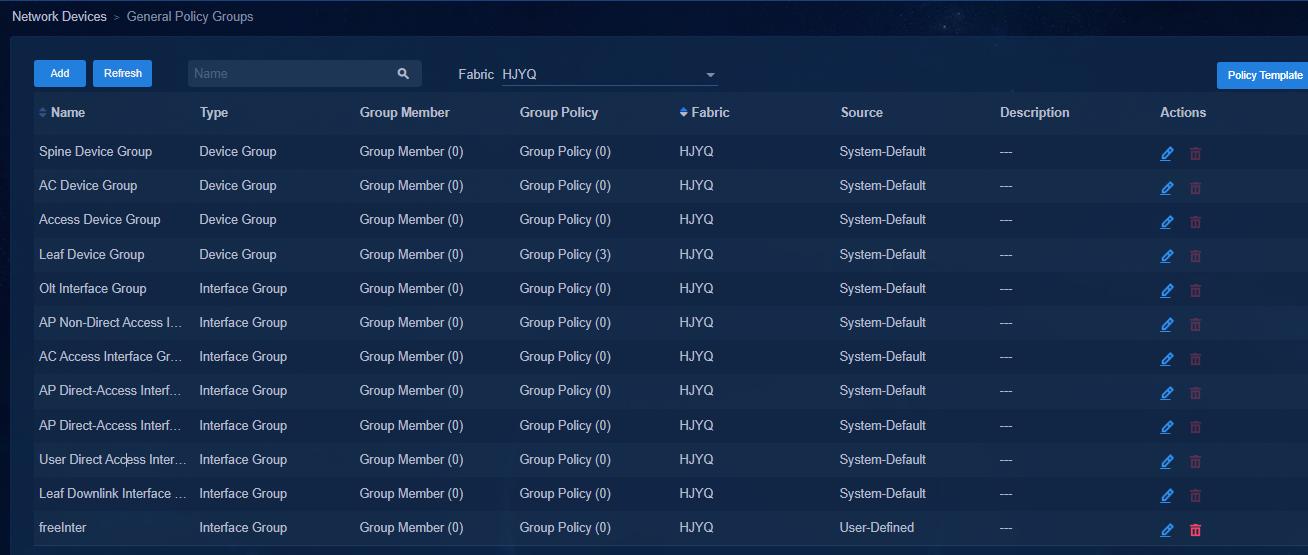The height and width of the screenshot is (555, 1308).
Task: Open Group Member (0) for Leaf Device Group
Action: click(411, 254)
